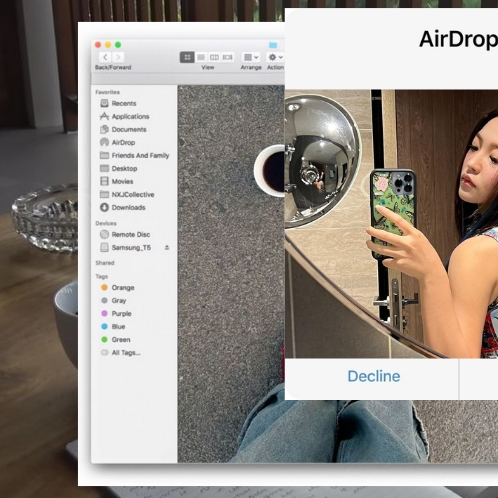
Task: Open the Arrange dropdown
Action: pyautogui.click(x=251, y=57)
